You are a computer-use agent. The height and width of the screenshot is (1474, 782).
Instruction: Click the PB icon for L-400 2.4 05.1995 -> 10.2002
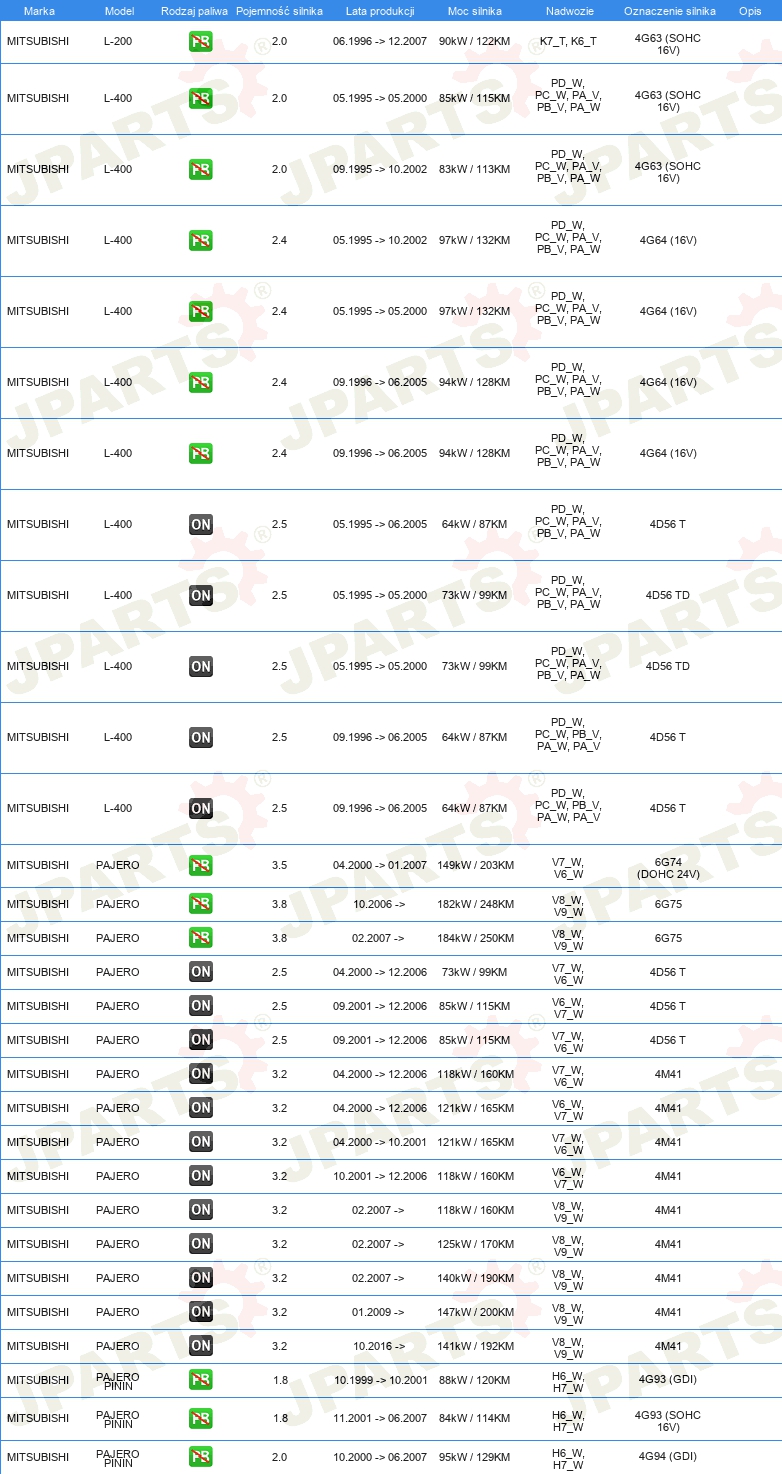(x=201, y=240)
